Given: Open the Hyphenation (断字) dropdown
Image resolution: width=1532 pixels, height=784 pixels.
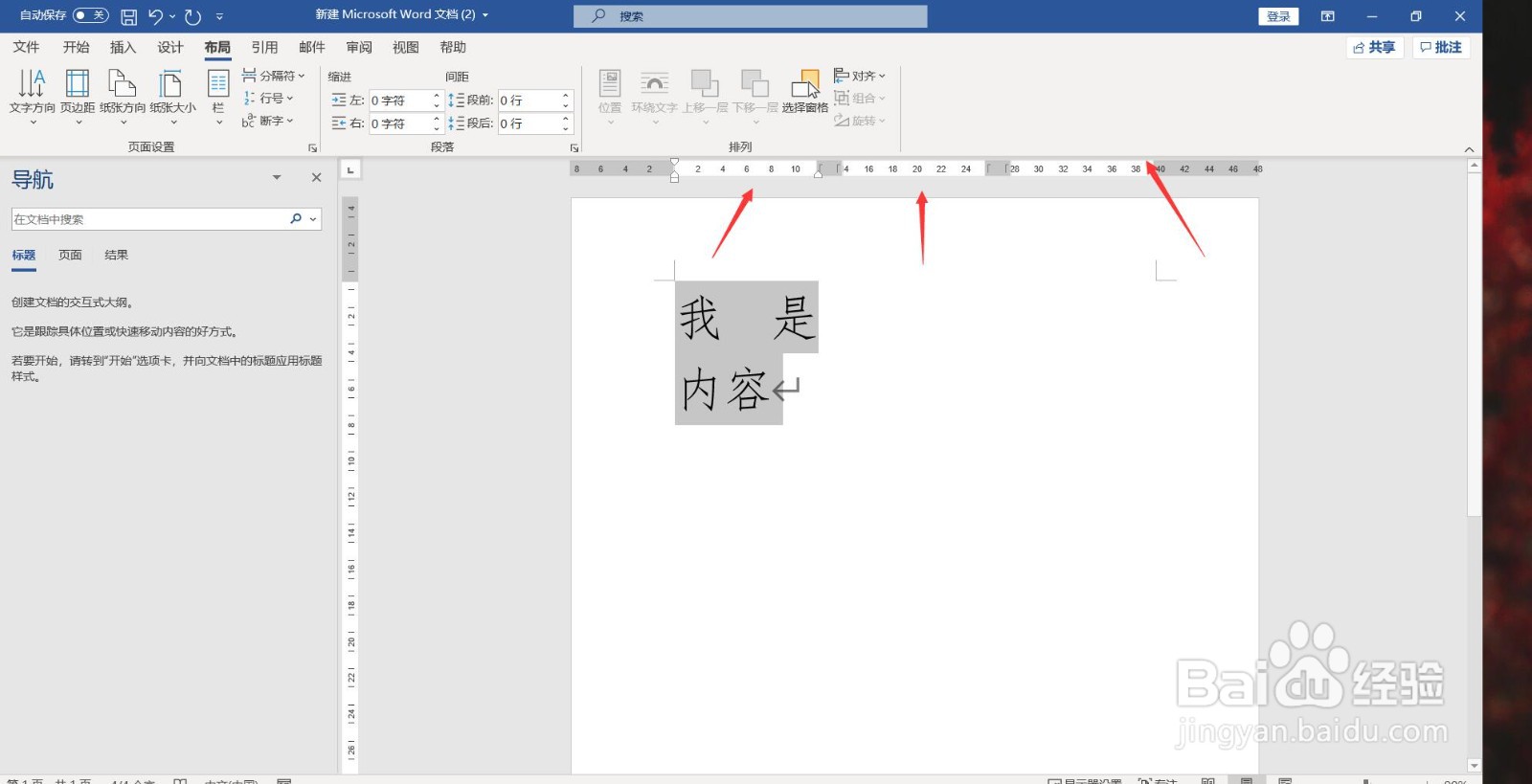Looking at the screenshot, I should click(x=268, y=121).
